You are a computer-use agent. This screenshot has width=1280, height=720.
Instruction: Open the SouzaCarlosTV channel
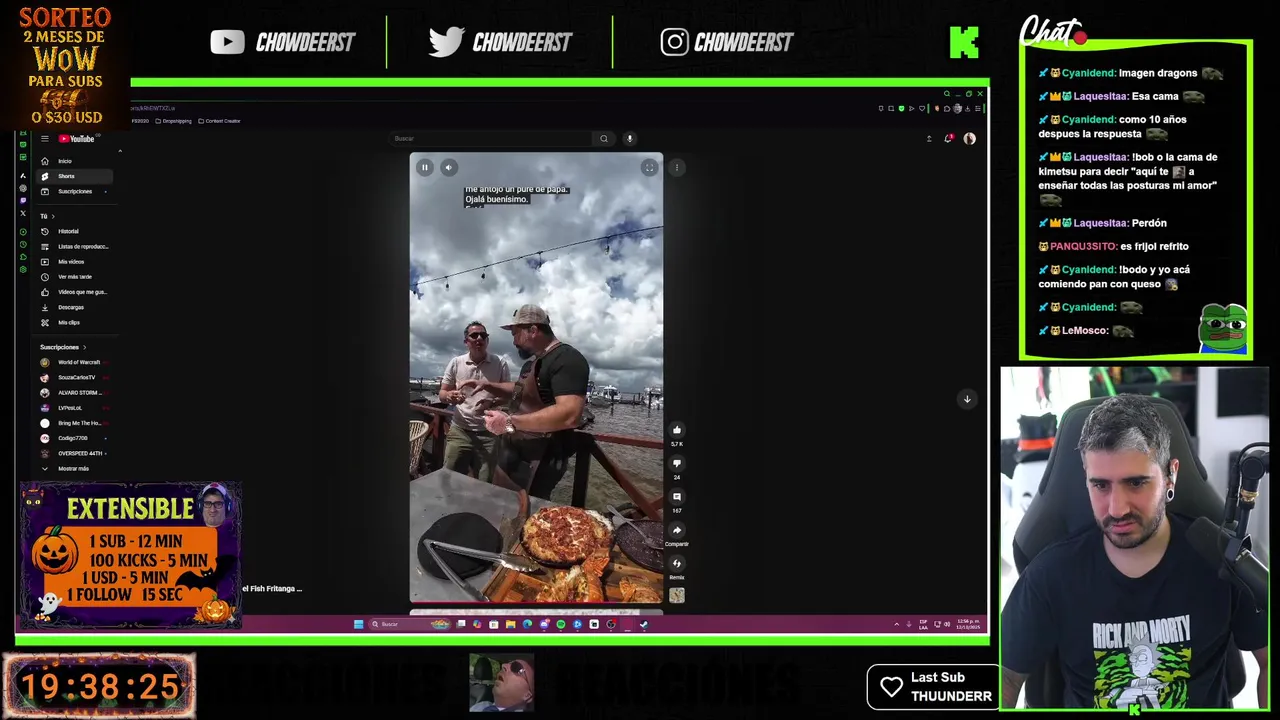click(x=73, y=377)
